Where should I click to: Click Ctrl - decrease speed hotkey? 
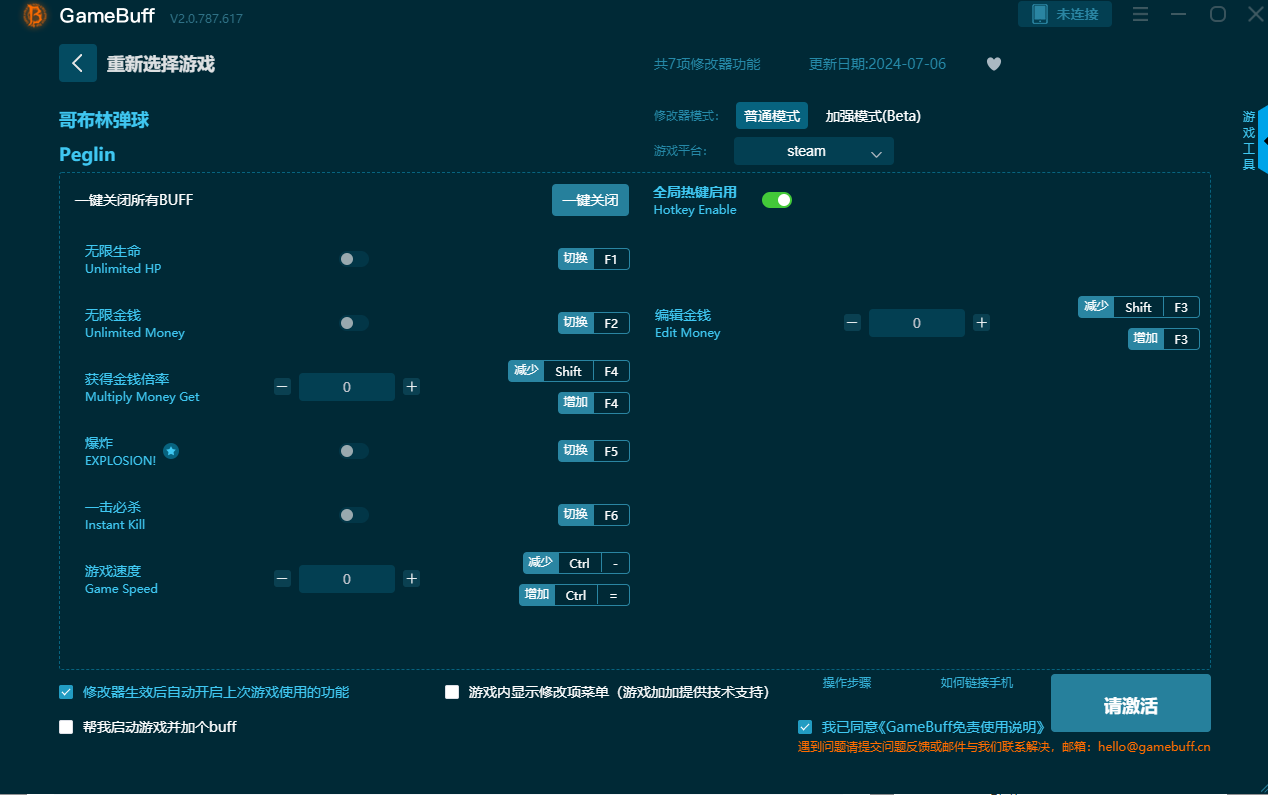576,563
